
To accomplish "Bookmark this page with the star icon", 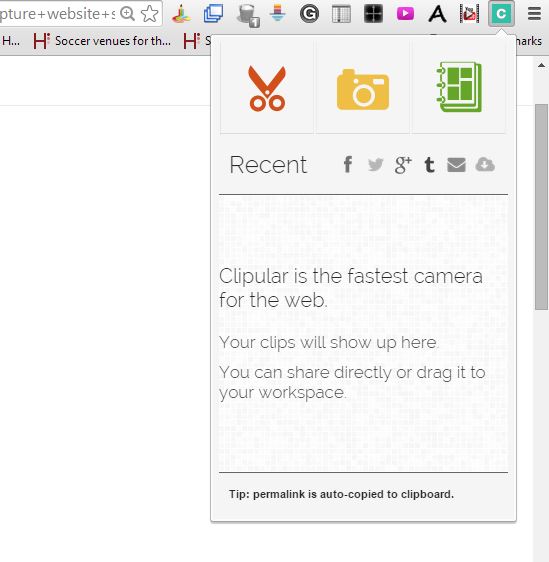I will point(149,14).
